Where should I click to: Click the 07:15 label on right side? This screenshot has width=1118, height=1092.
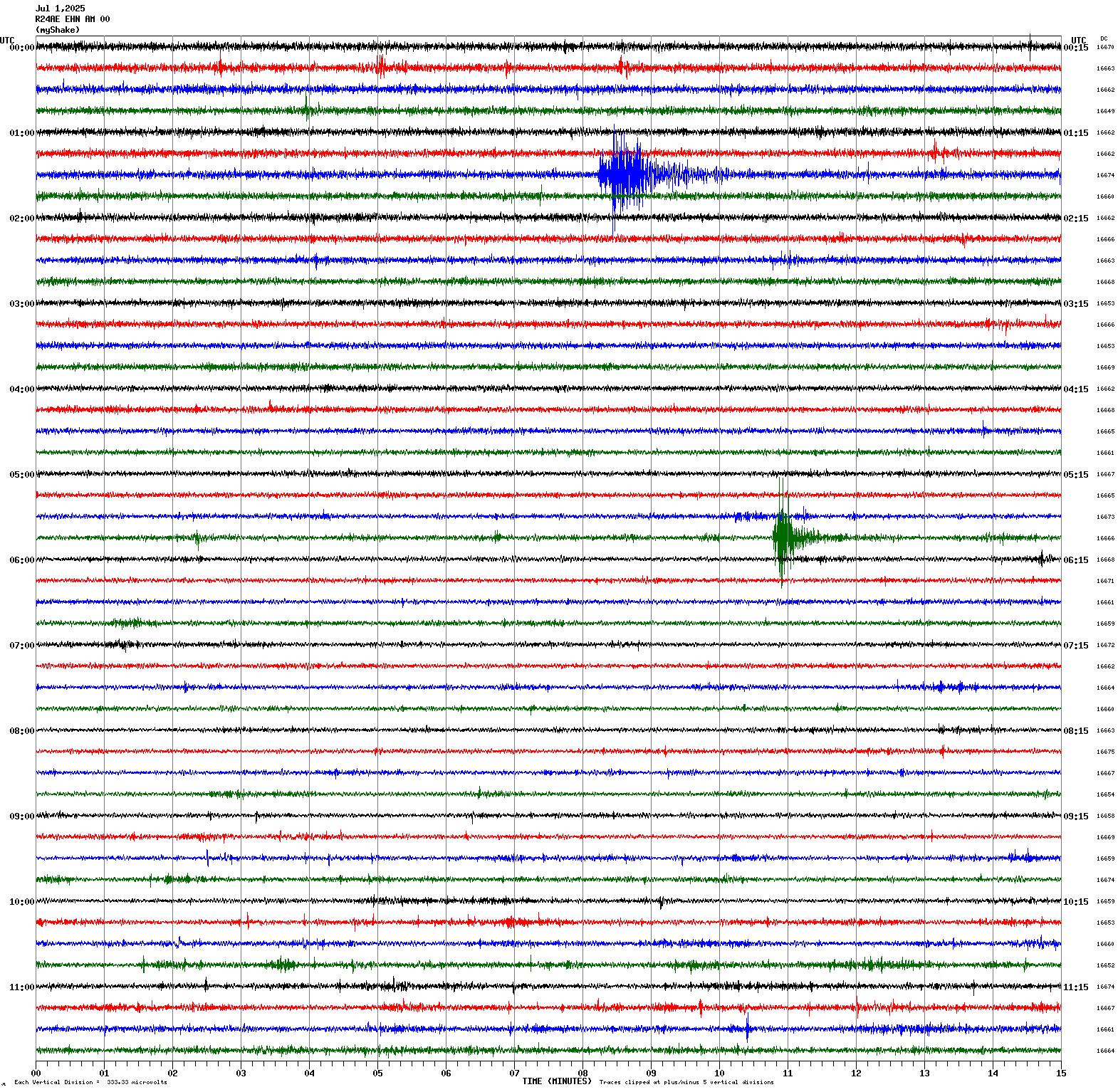pyautogui.click(x=1076, y=646)
